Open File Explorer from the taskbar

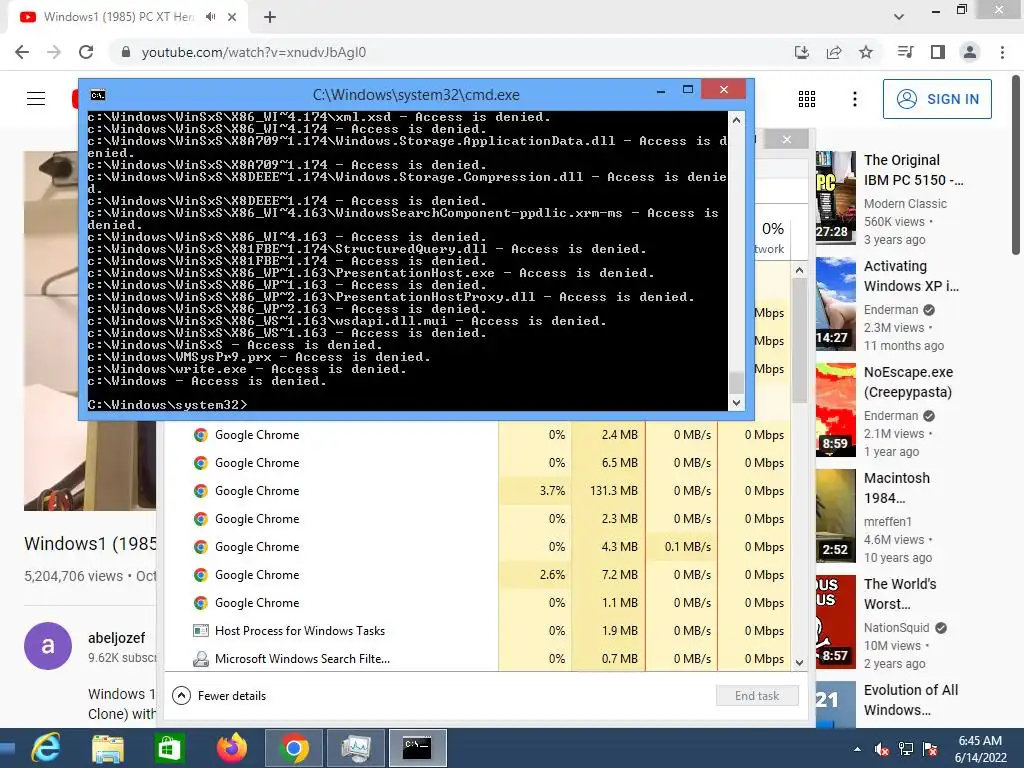pyautogui.click(x=107, y=748)
